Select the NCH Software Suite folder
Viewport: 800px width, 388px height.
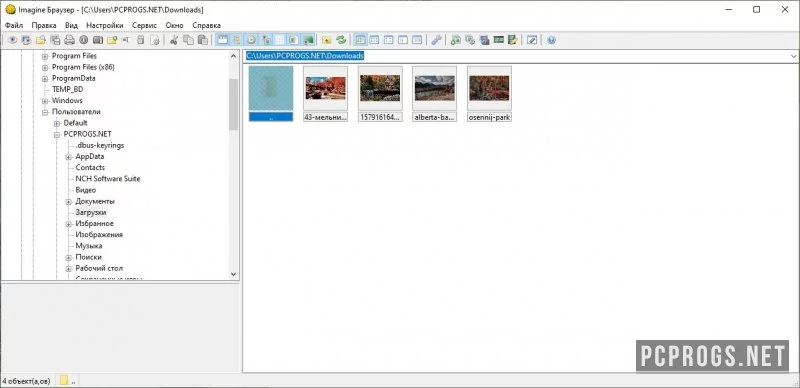coord(108,179)
